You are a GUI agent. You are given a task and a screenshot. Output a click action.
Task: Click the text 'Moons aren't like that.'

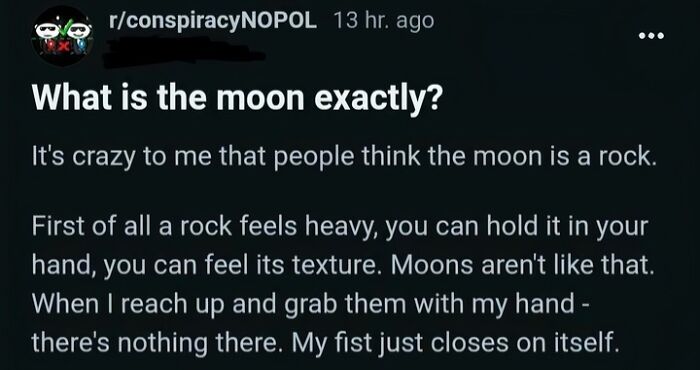pos(520,266)
